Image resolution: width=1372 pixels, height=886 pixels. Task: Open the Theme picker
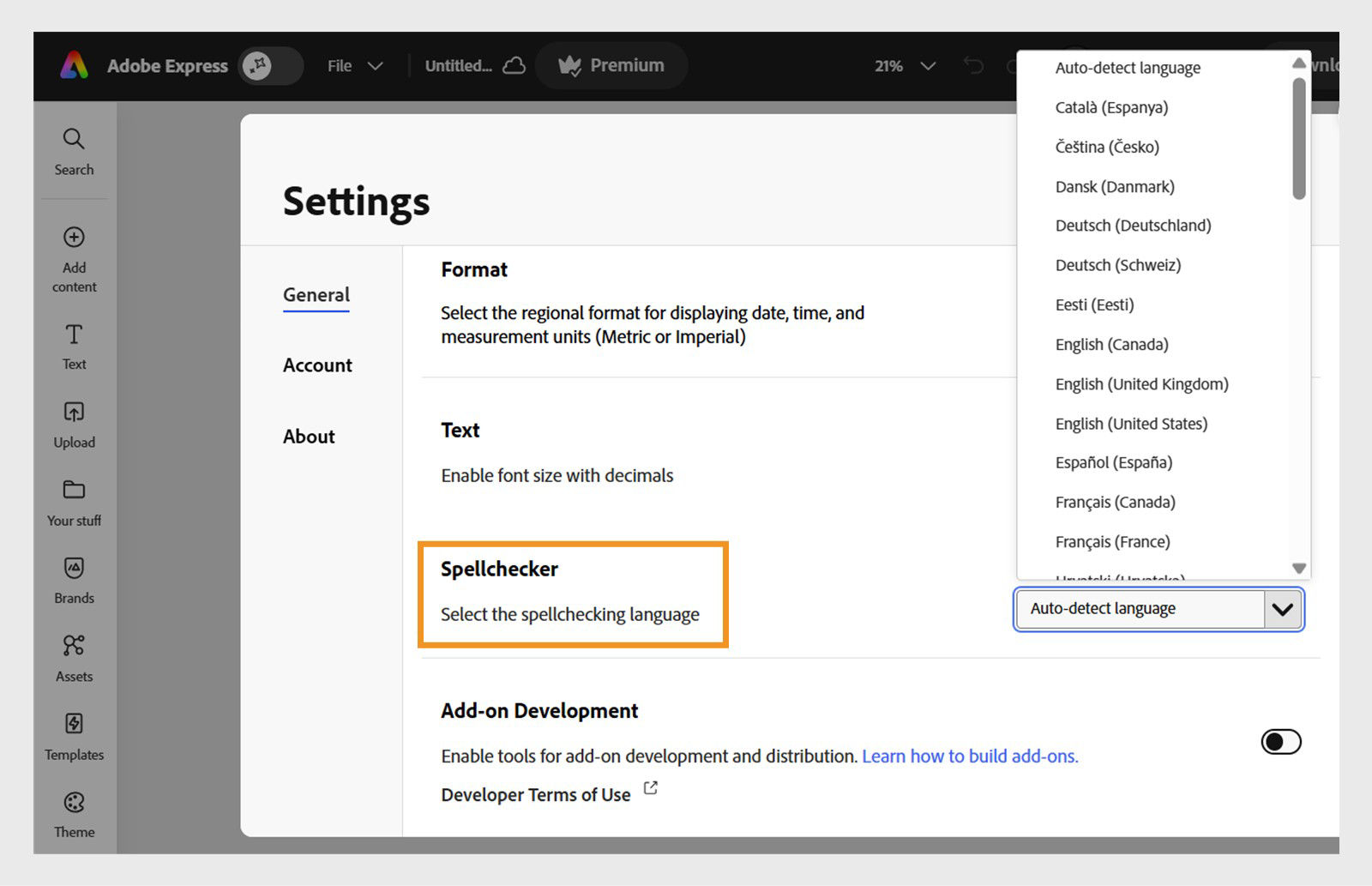(74, 813)
